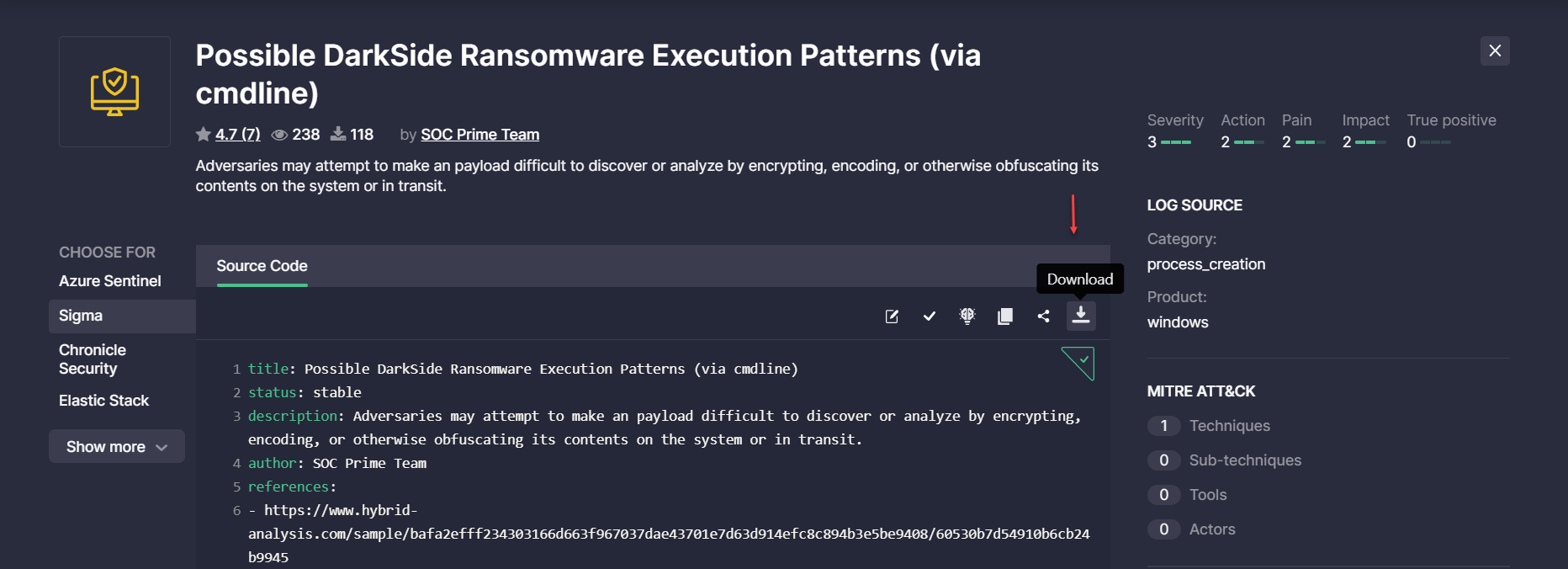Viewport: 1568px width, 569px height.
Task: Click the Actors count badge
Action: (x=1164, y=529)
